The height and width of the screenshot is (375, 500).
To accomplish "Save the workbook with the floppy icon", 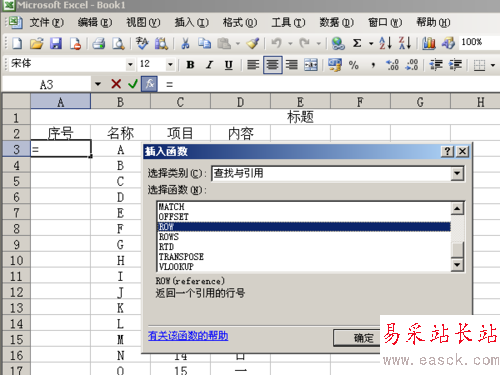I will click(x=56, y=43).
